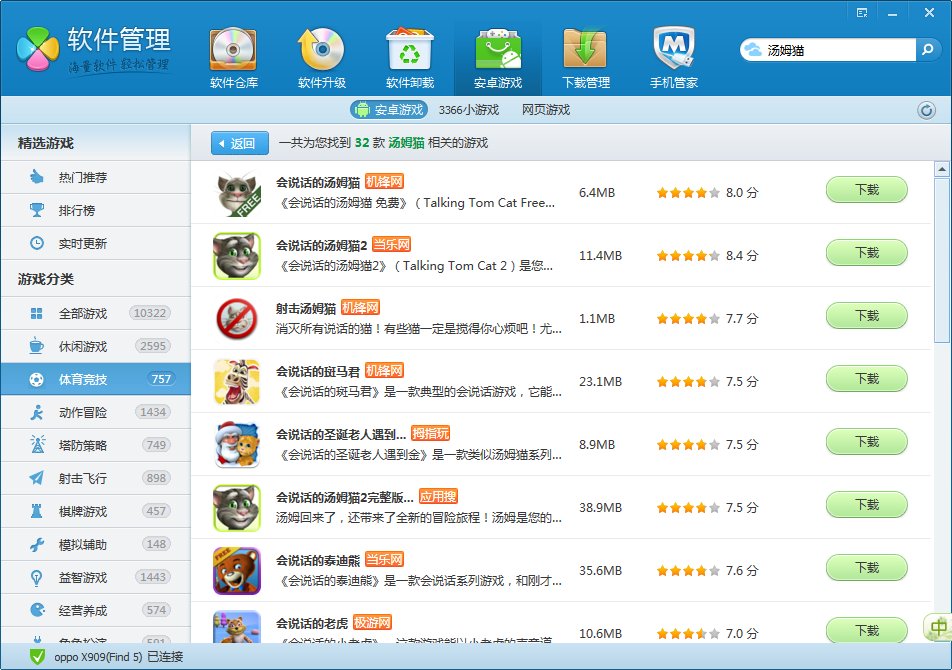Switch to the 网页游戏 tab
Image resolution: width=952 pixels, height=670 pixels.
(x=545, y=110)
